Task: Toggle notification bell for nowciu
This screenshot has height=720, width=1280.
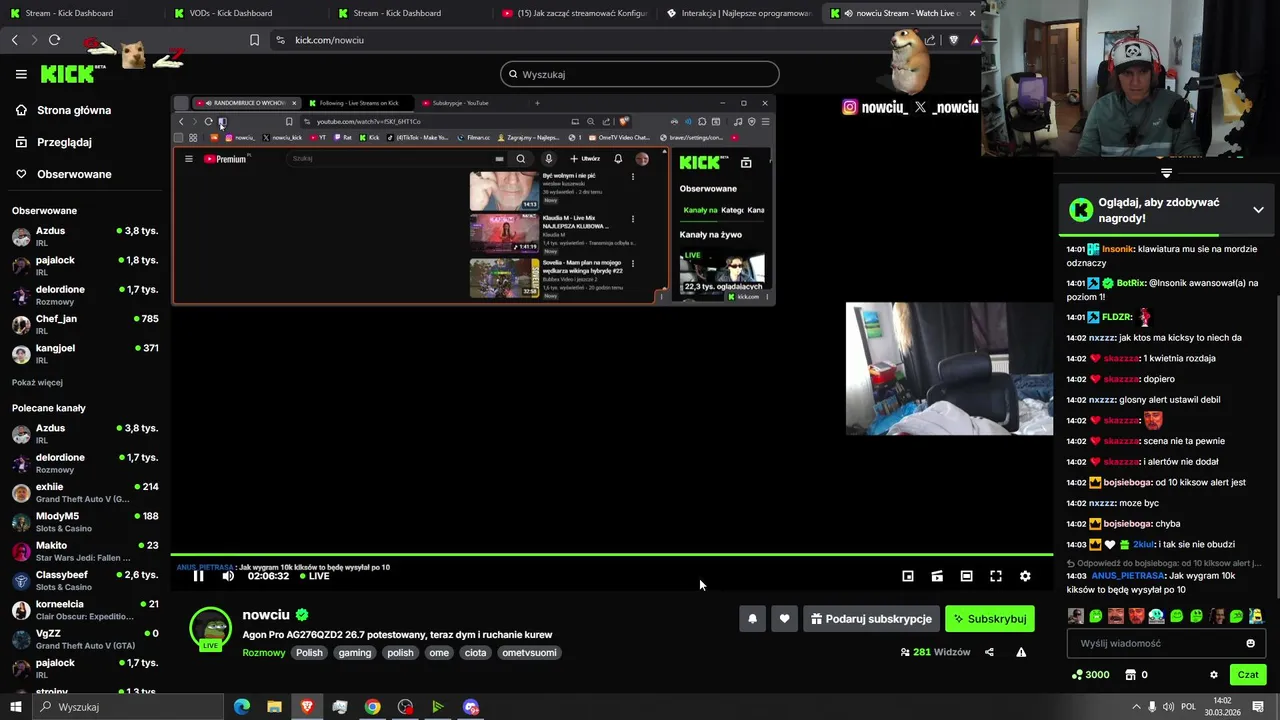Action: point(753,619)
